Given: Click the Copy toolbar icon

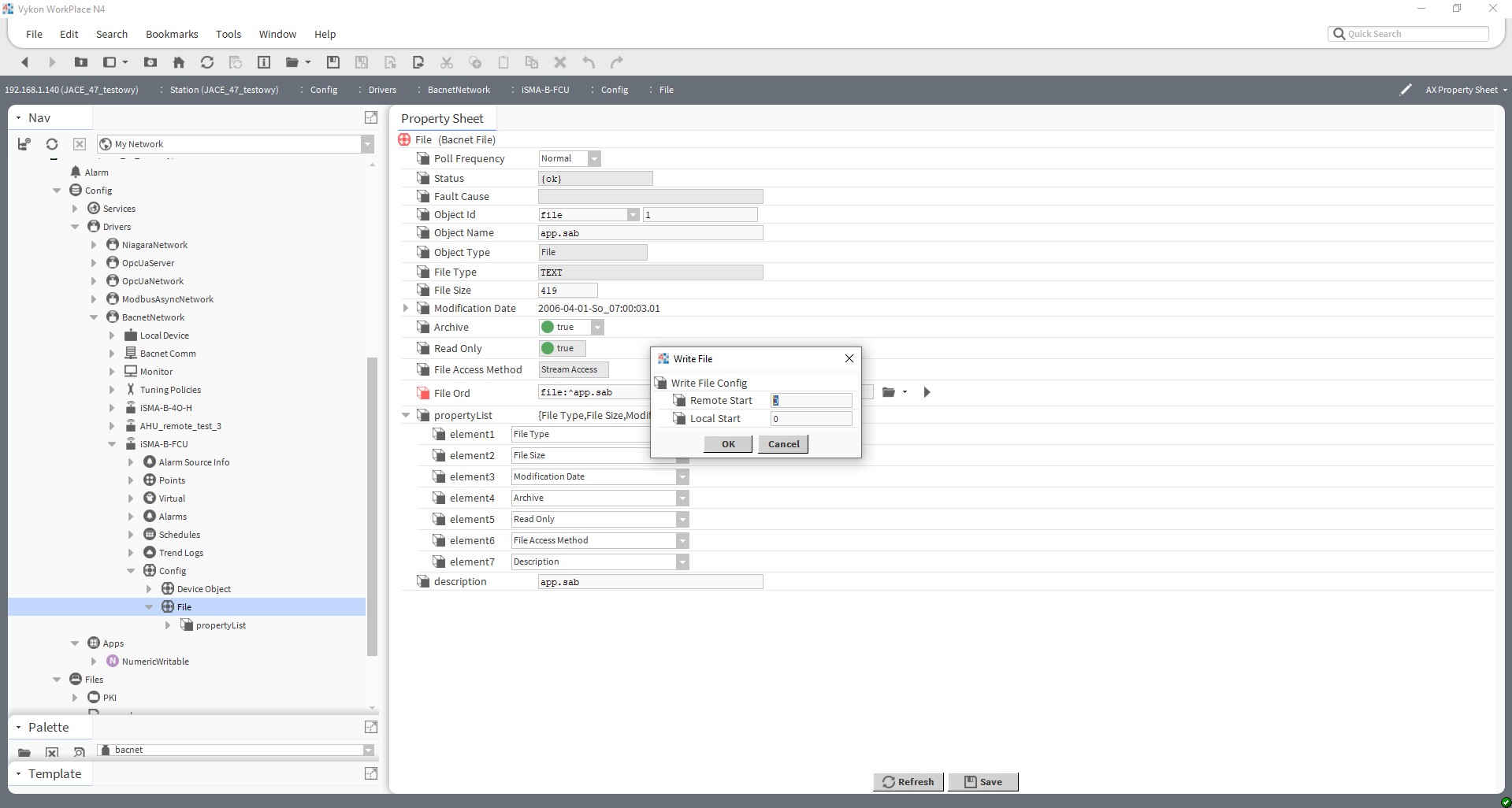Looking at the screenshot, I should [x=475, y=62].
